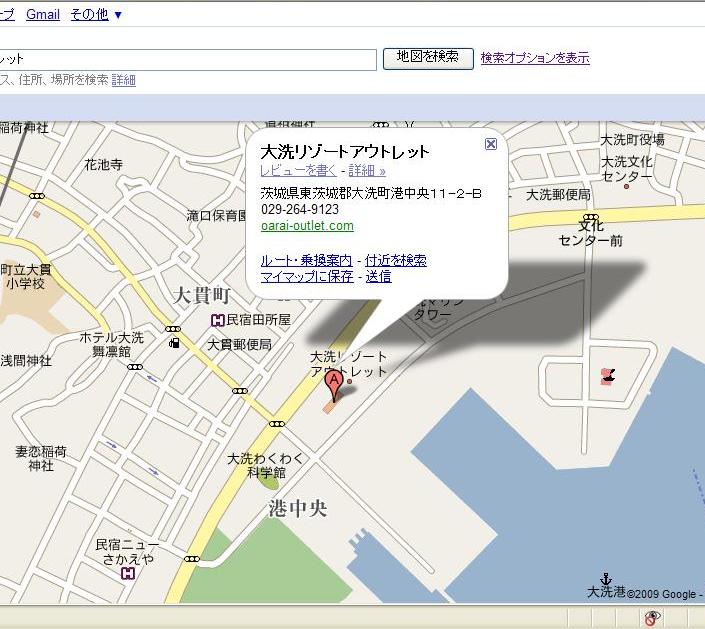The width and height of the screenshot is (705, 629).
Task: Click the hotel icon below 民宿ニューさかえや
Action: coord(128,573)
